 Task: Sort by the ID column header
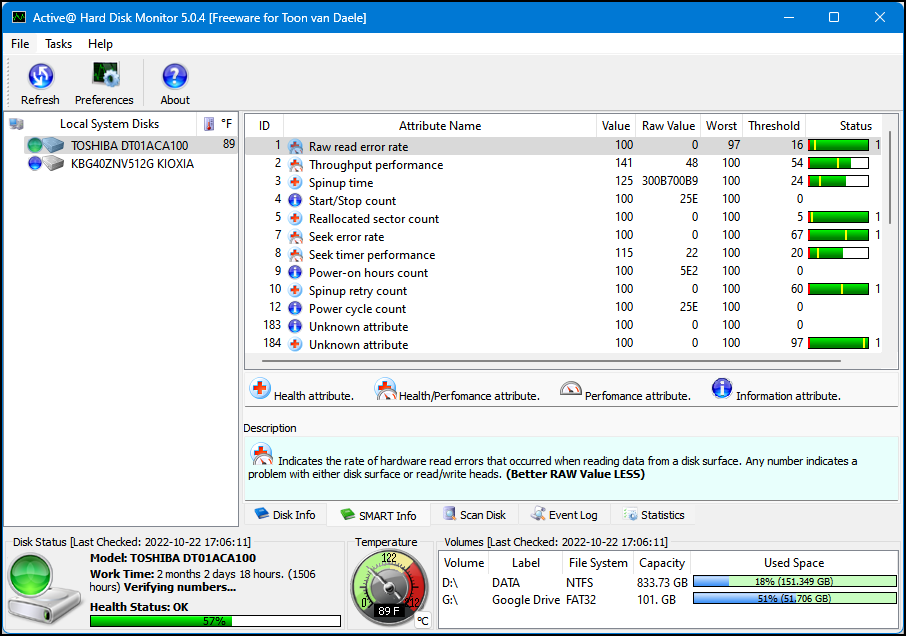(265, 126)
